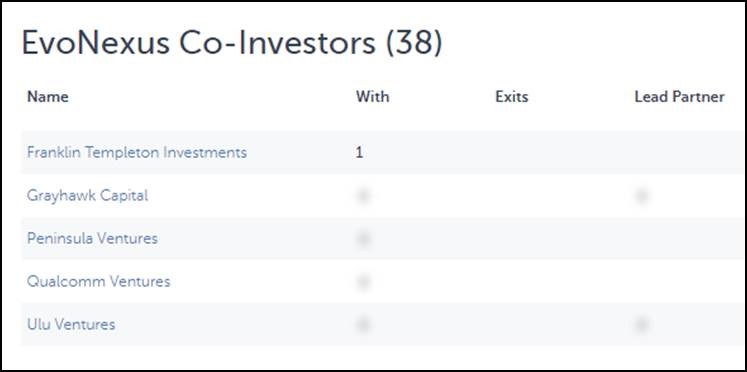Click the blurred Lead Partner value for Ulu Ventures
The height and width of the screenshot is (372, 747).
coord(642,325)
